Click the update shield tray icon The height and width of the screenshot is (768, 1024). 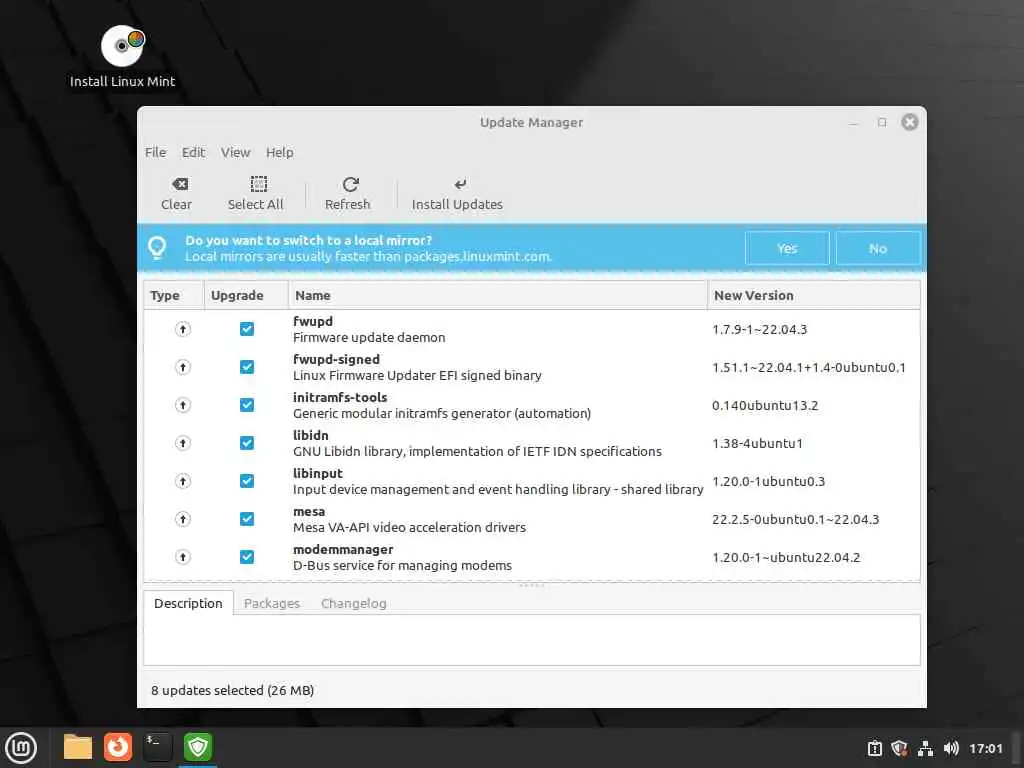click(899, 748)
